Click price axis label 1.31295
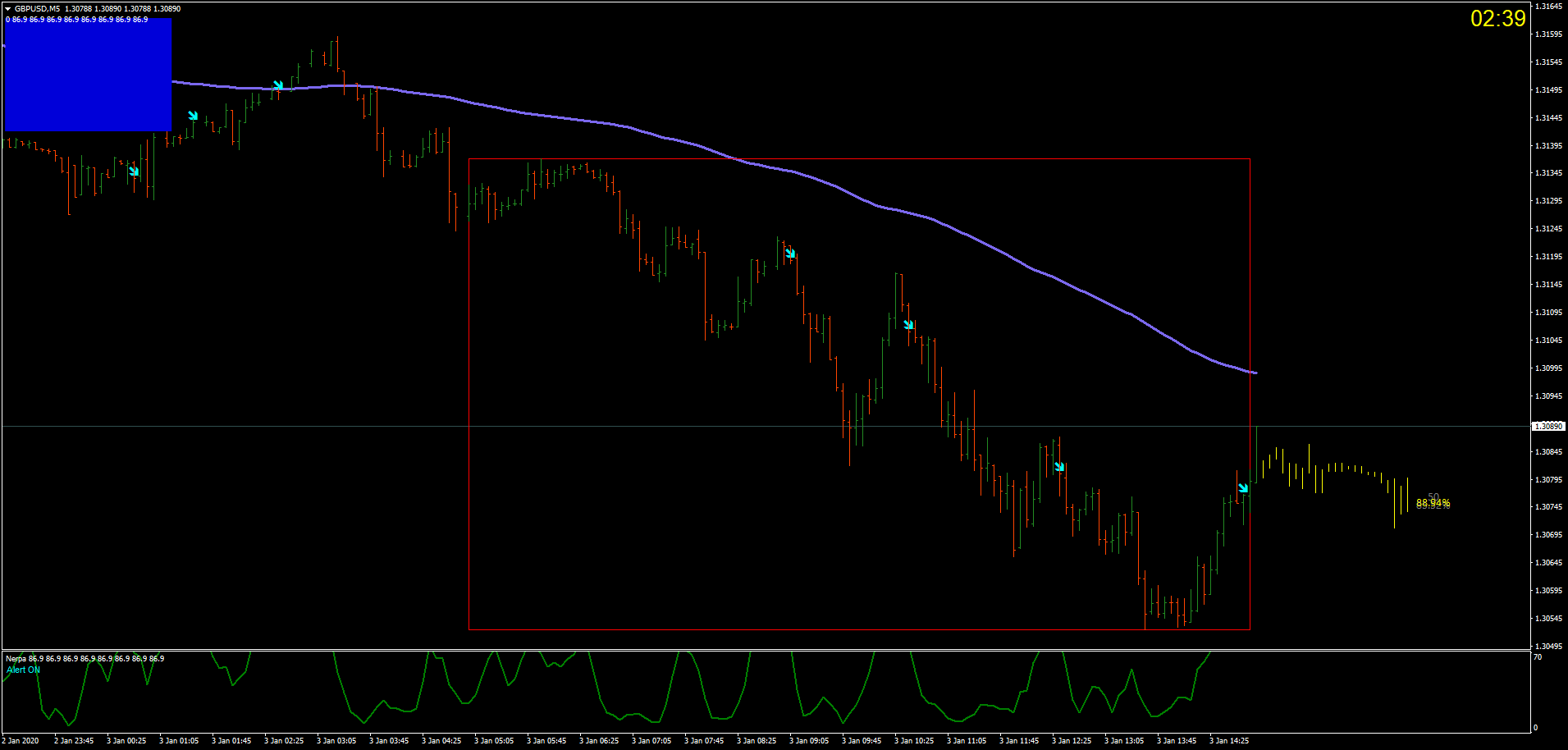Image resolution: width=1568 pixels, height=750 pixels. click(x=1548, y=201)
